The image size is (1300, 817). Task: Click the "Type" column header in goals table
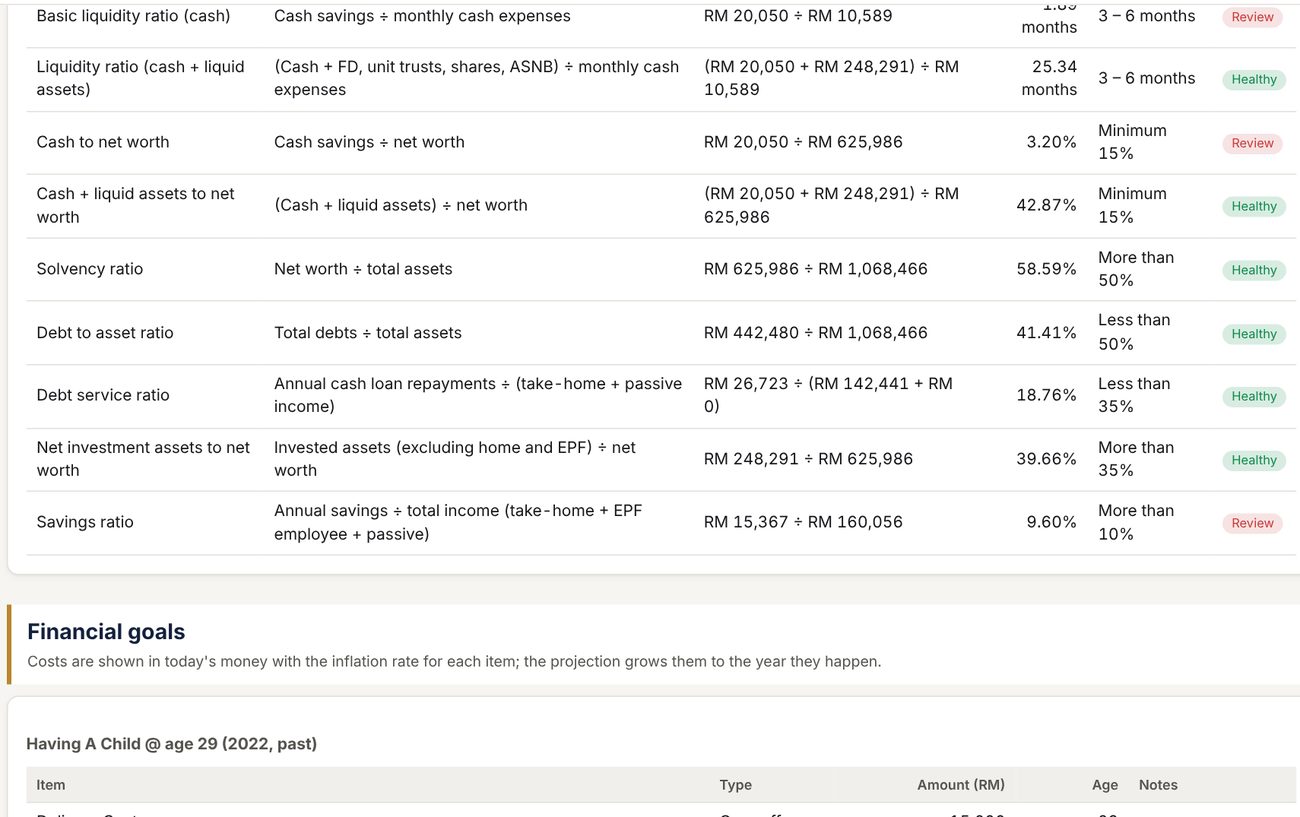(735, 785)
